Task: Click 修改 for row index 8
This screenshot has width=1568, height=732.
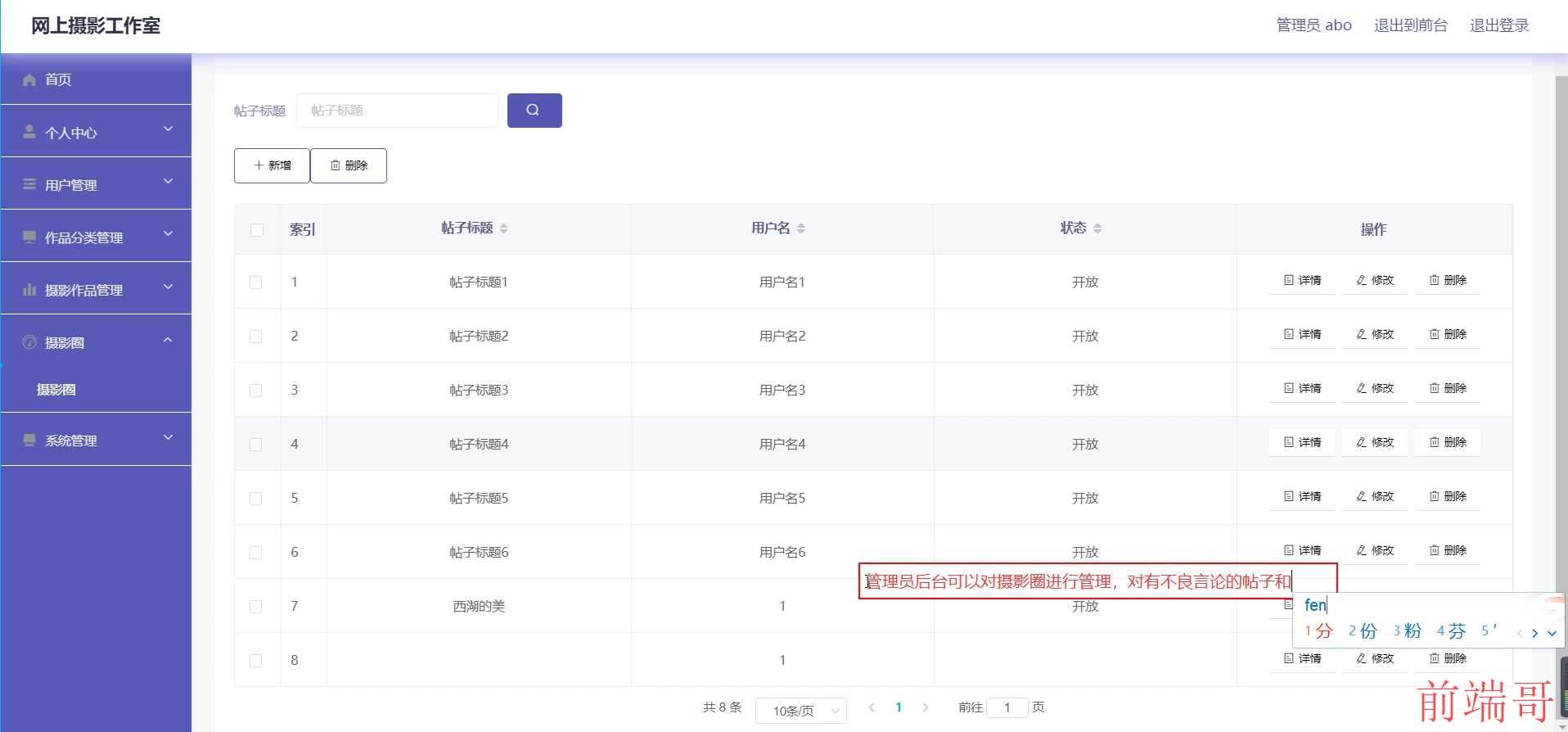Action: point(1375,658)
